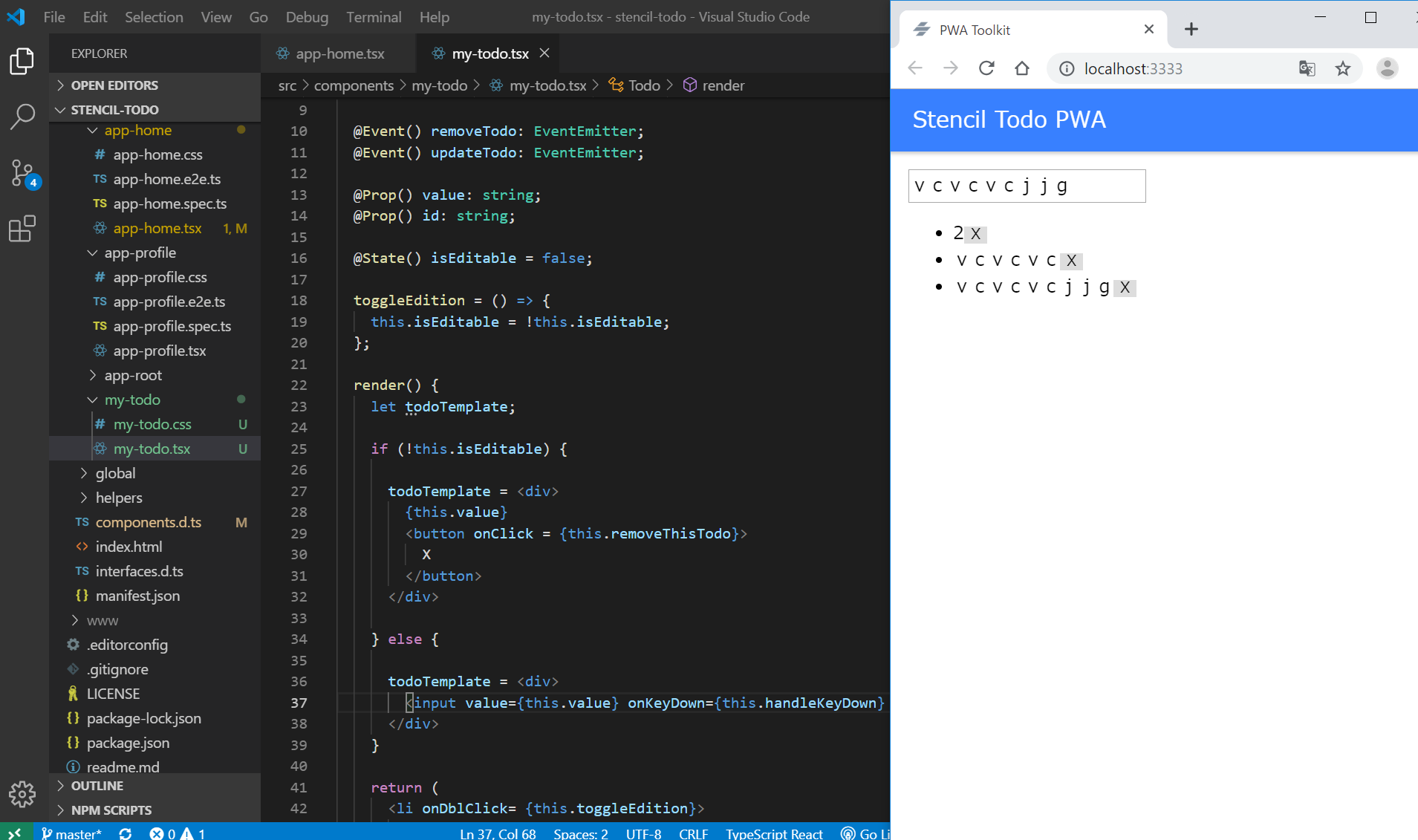Open package.json in the explorer
Screen dimensions: 1418x840
tap(128, 743)
